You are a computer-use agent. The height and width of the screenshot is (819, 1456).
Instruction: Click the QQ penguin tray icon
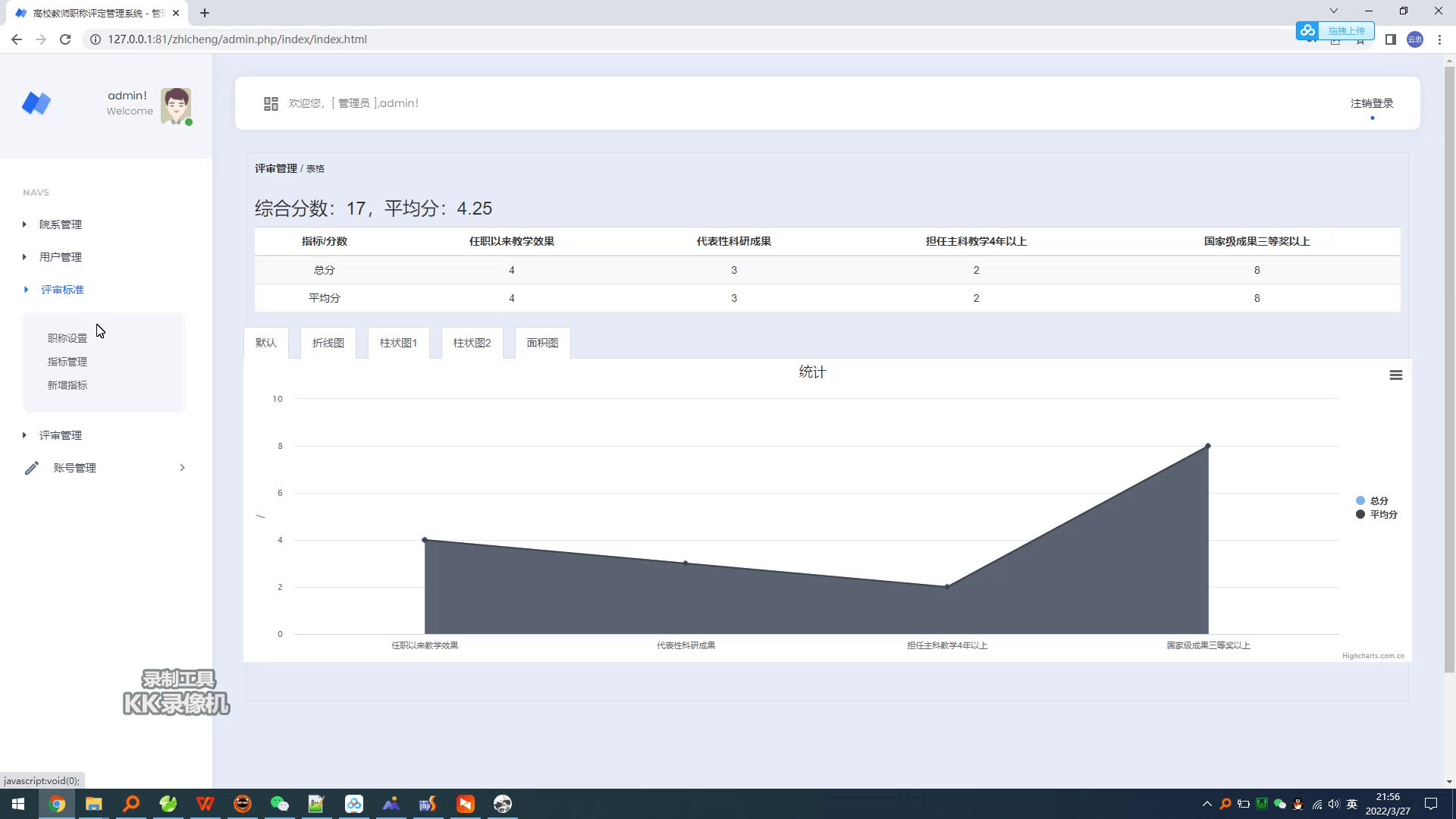tap(1298, 804)
